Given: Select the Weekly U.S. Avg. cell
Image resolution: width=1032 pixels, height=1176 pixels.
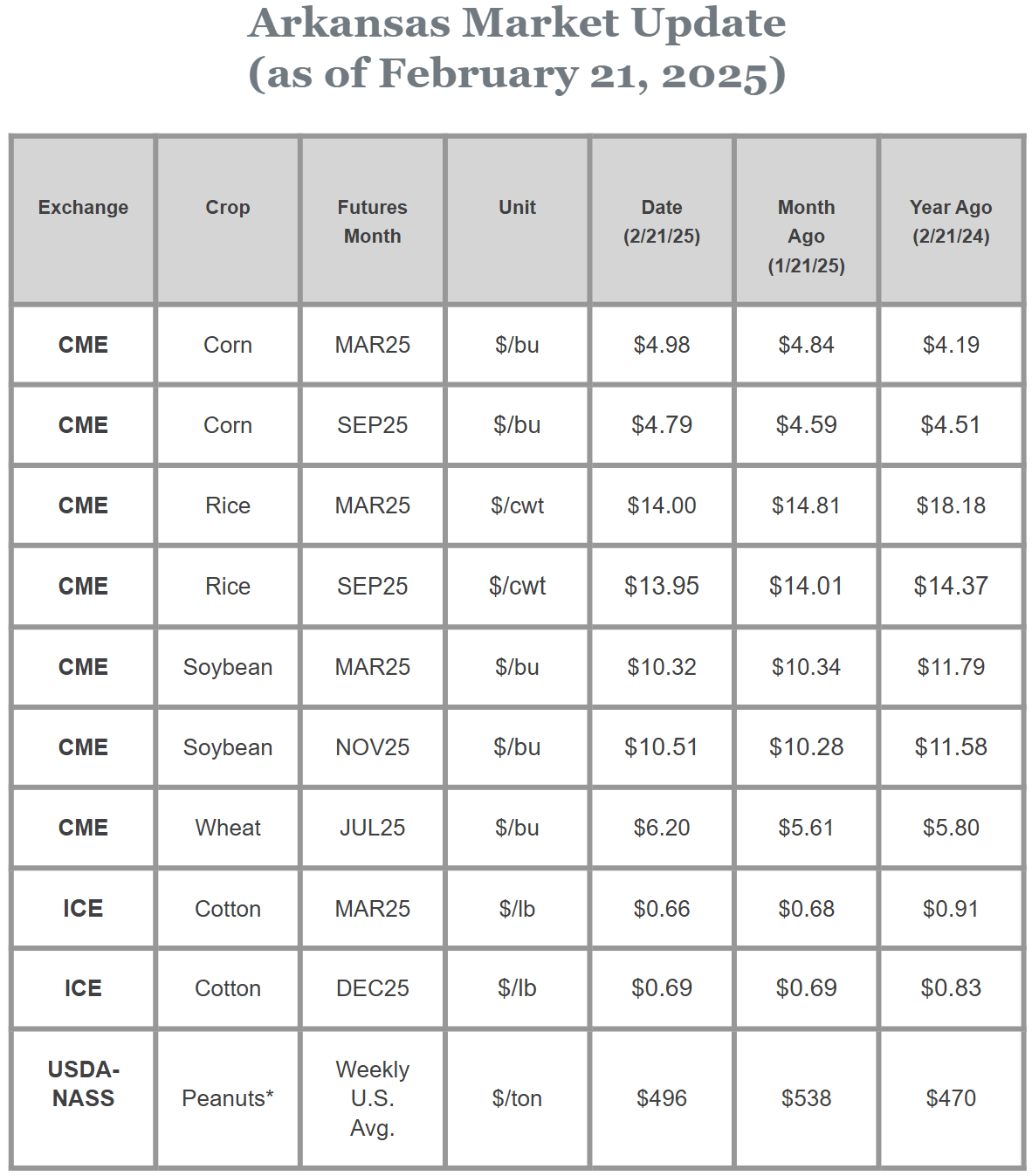Looking at the screenshot, I should 373,1098.
